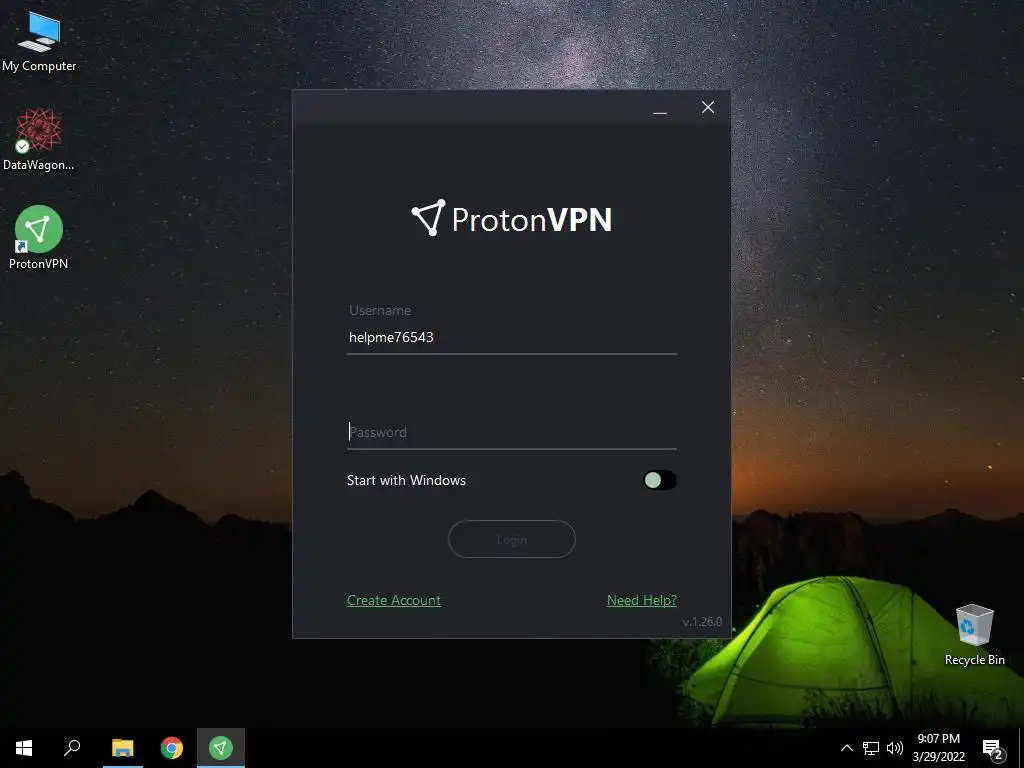
Task: Open the Windows Start menu
Action: (x=24, y=748)
